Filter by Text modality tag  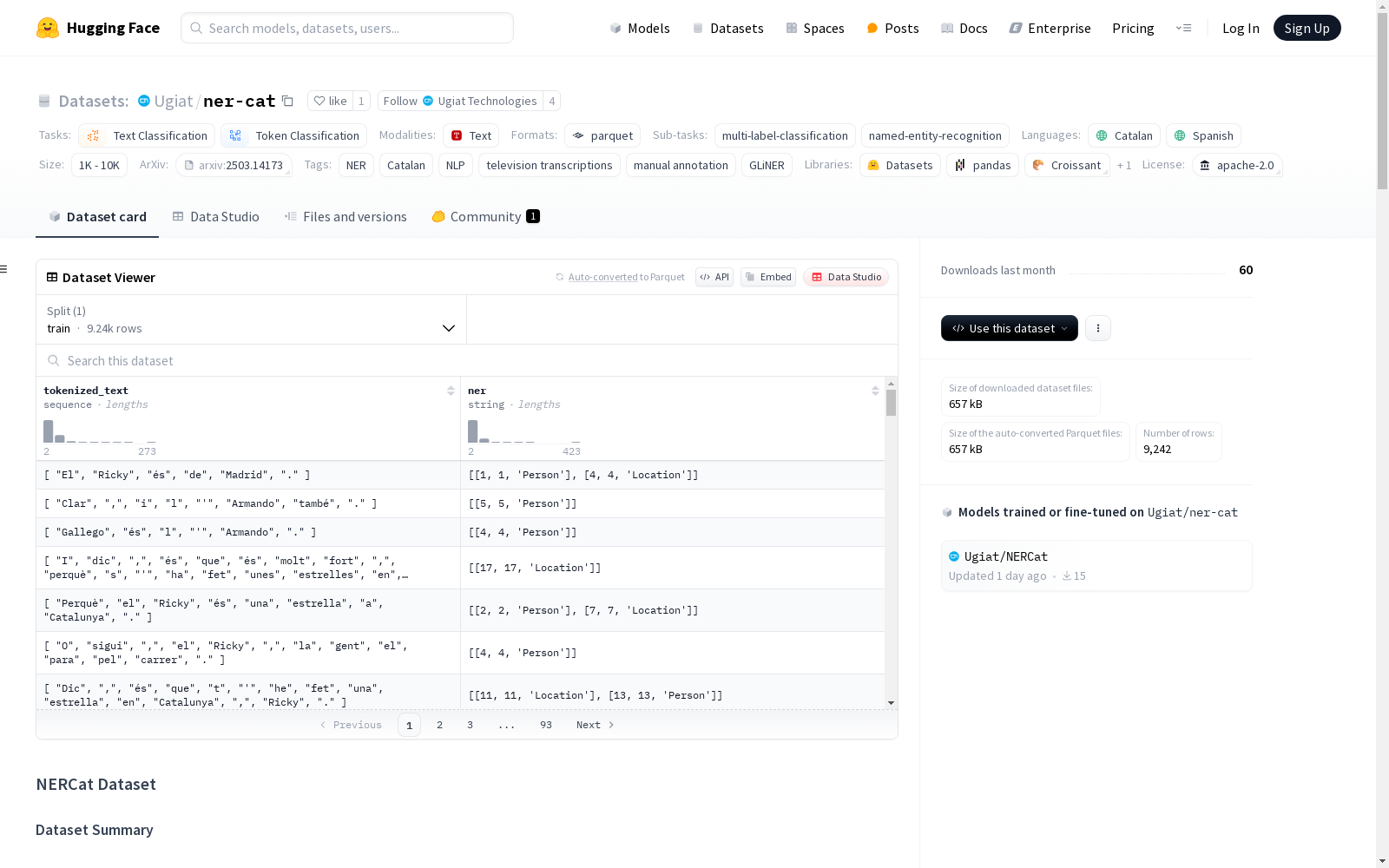[x=471, y=135]
